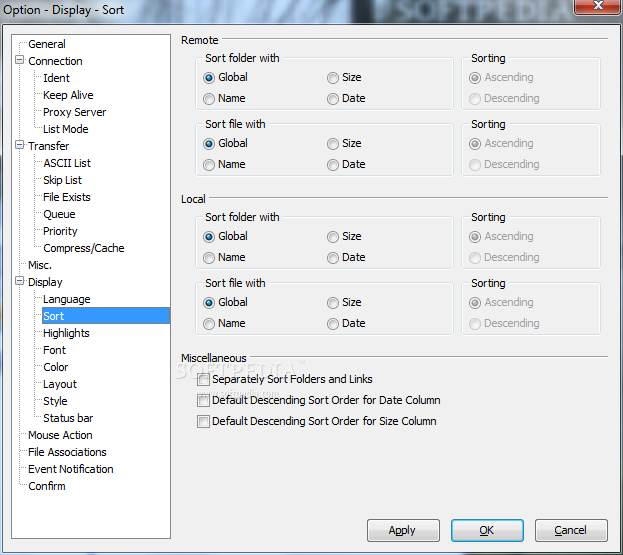Screen dimensions: 623x555
Task: Select Layout tree item
Action: [60, 384]
